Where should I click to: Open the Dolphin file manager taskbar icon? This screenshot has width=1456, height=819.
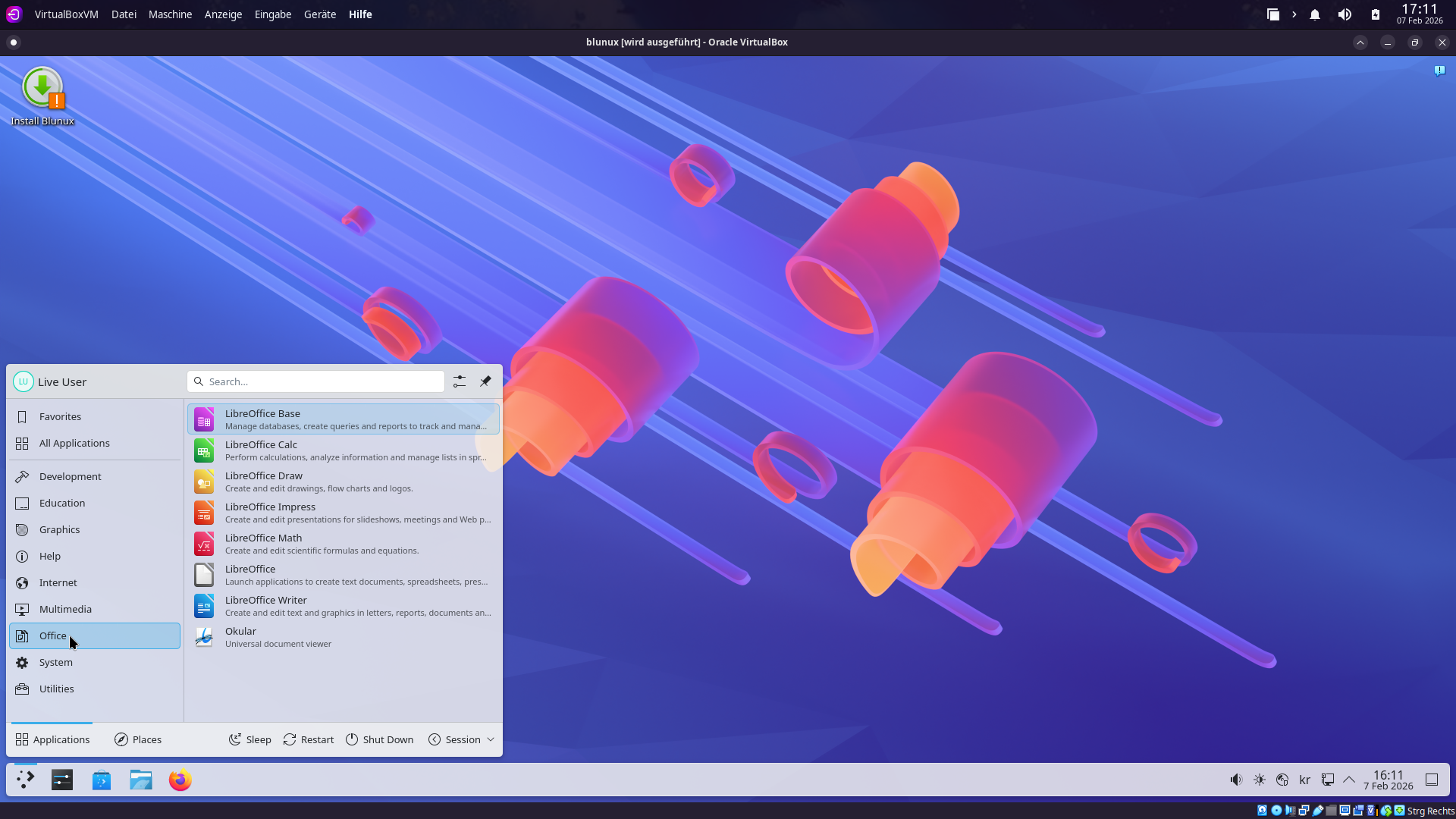pos(141,780)
